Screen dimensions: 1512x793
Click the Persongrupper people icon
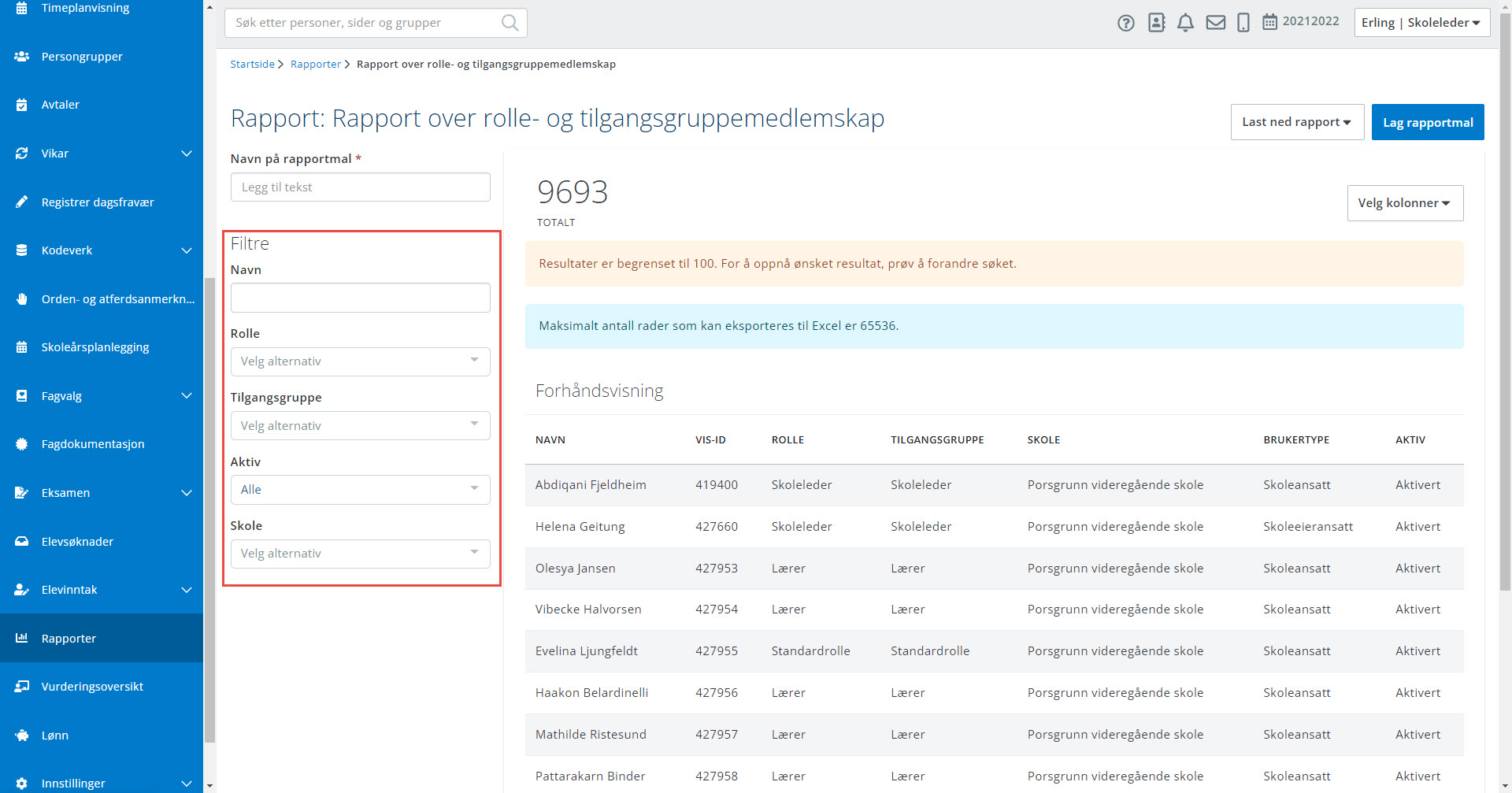point(22,57)
